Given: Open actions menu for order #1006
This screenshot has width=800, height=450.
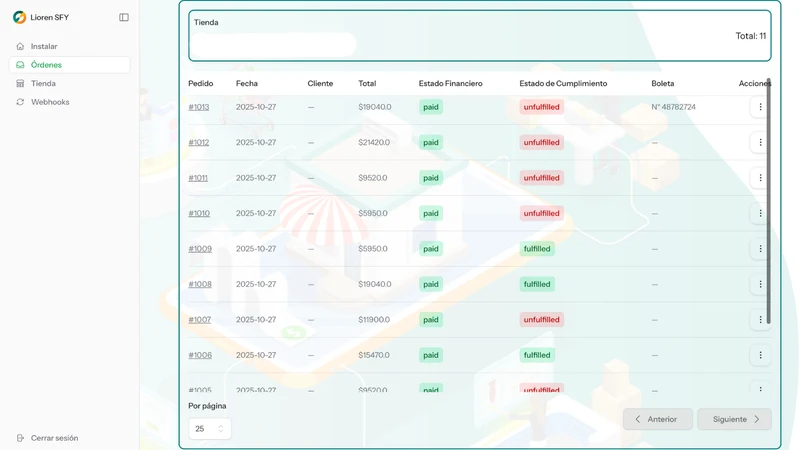Looking at the screenshot, I should tap(760, 355).
